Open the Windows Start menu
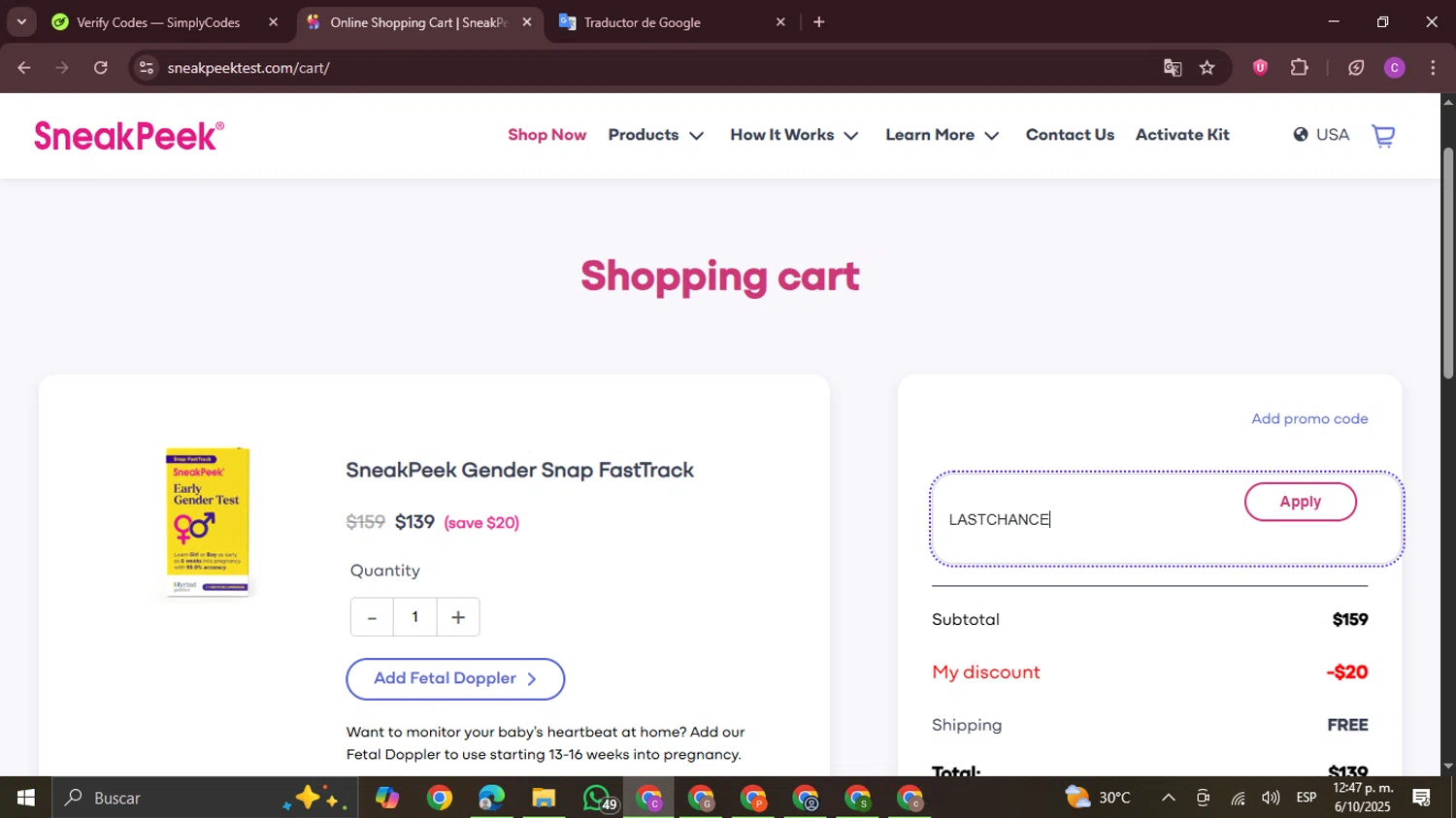The height and width of the screenshot is (818, 1456). pyautogui.click(x=25, y=798)
